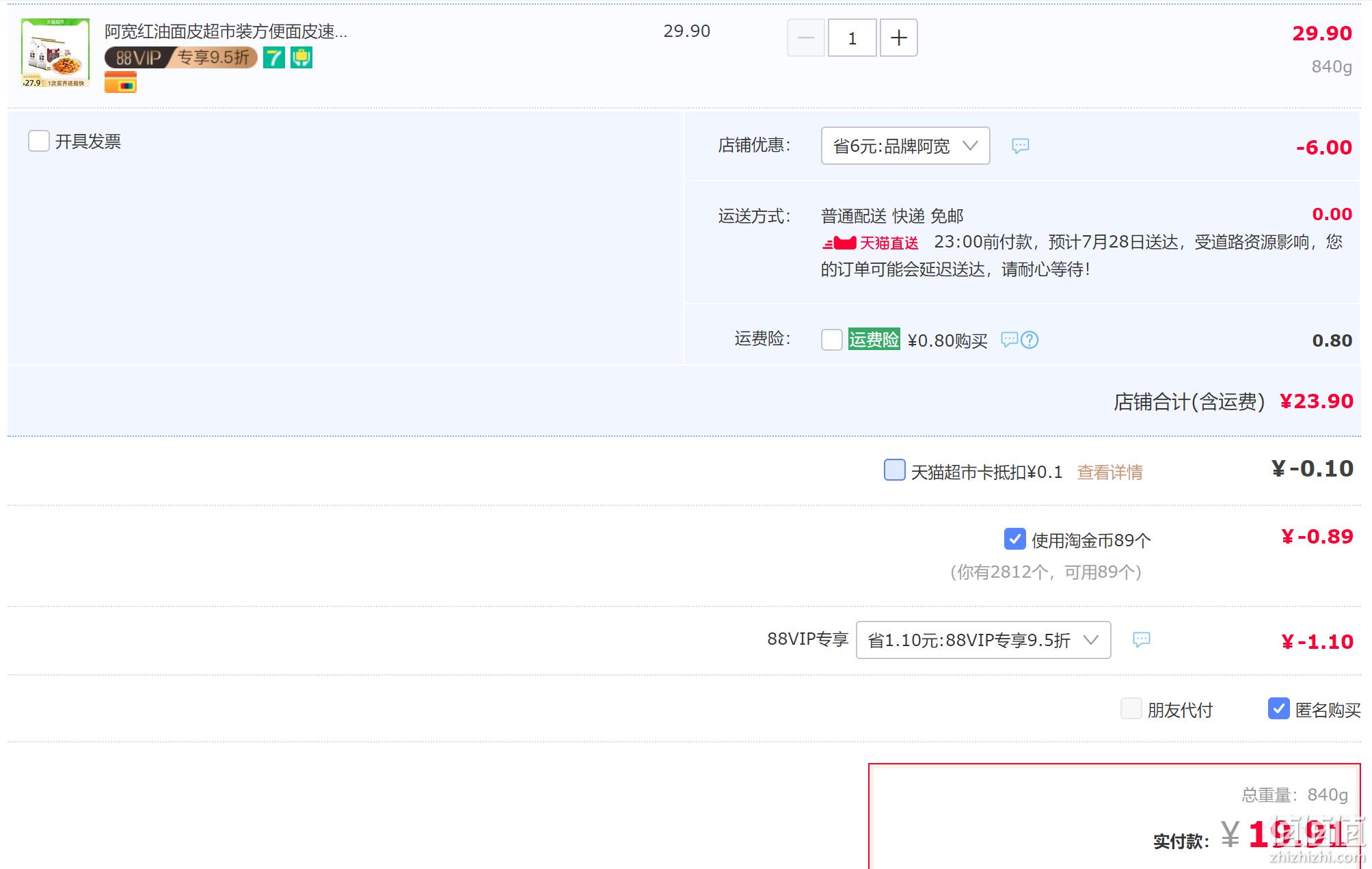
Task: Enable the 朋友代付 checkbox
Action: (1131, 708)
